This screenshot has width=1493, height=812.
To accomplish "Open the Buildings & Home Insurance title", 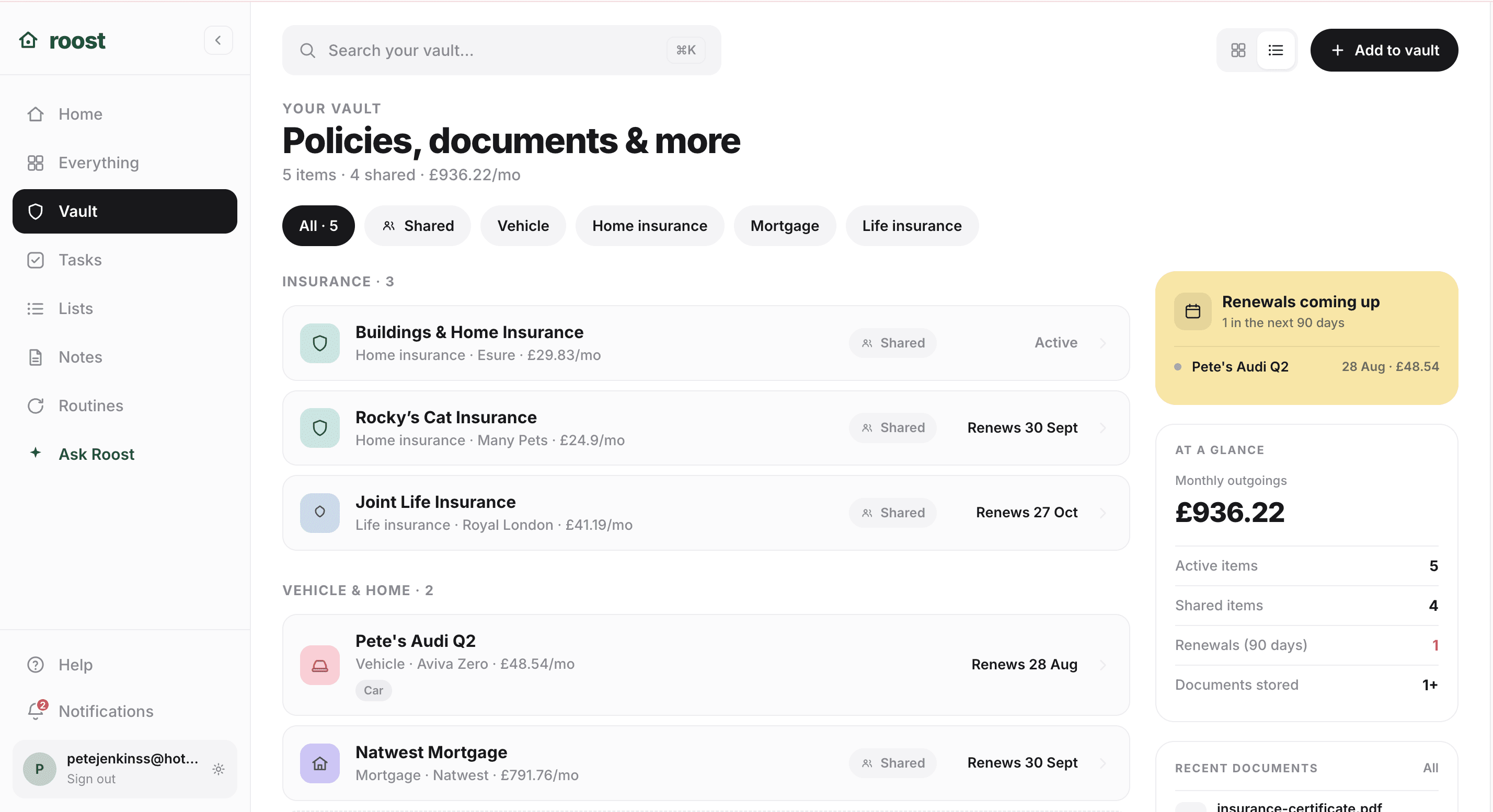I will (x=469, y=332).
